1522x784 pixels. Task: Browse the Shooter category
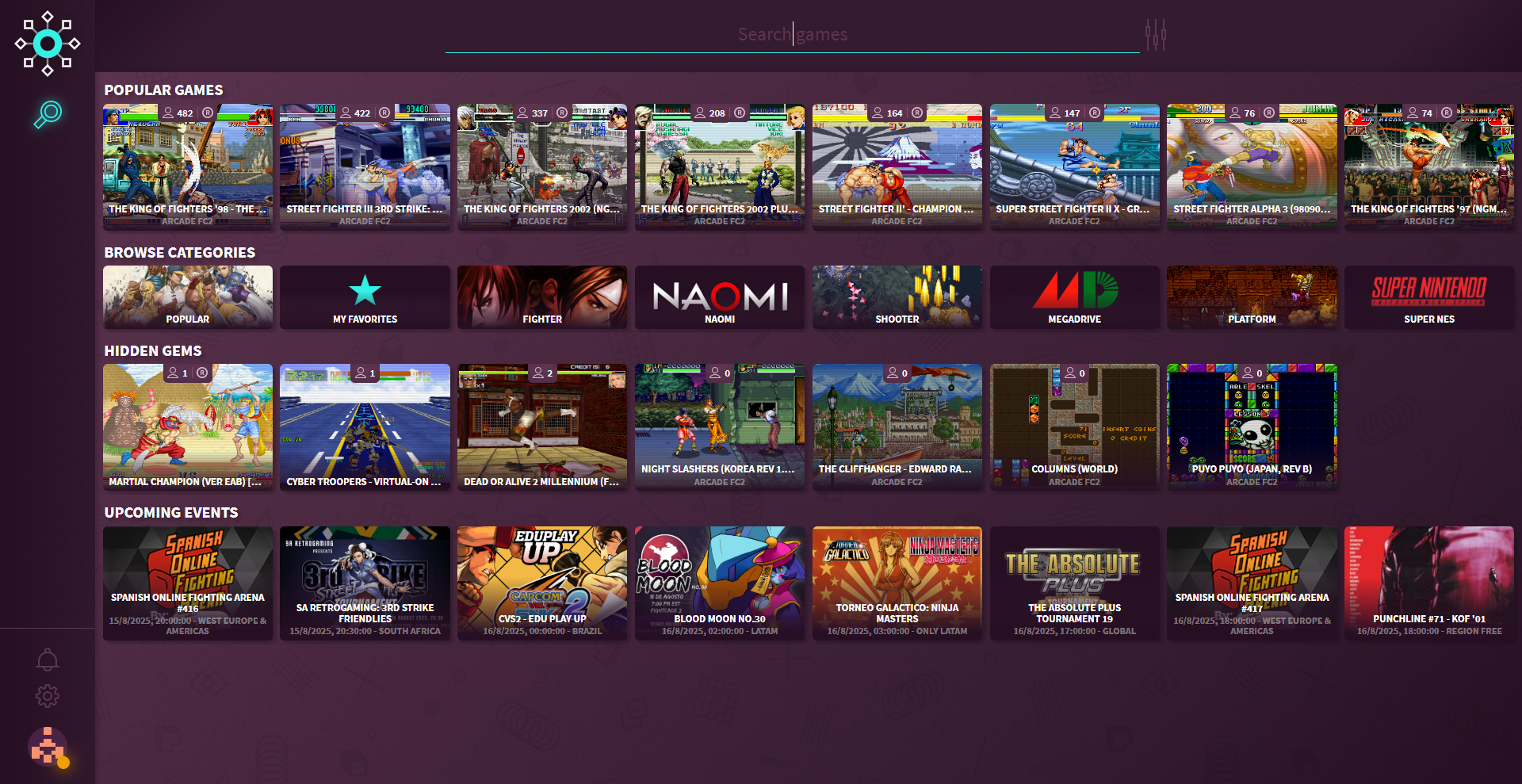pyautogui.click(x=897, y=297)
